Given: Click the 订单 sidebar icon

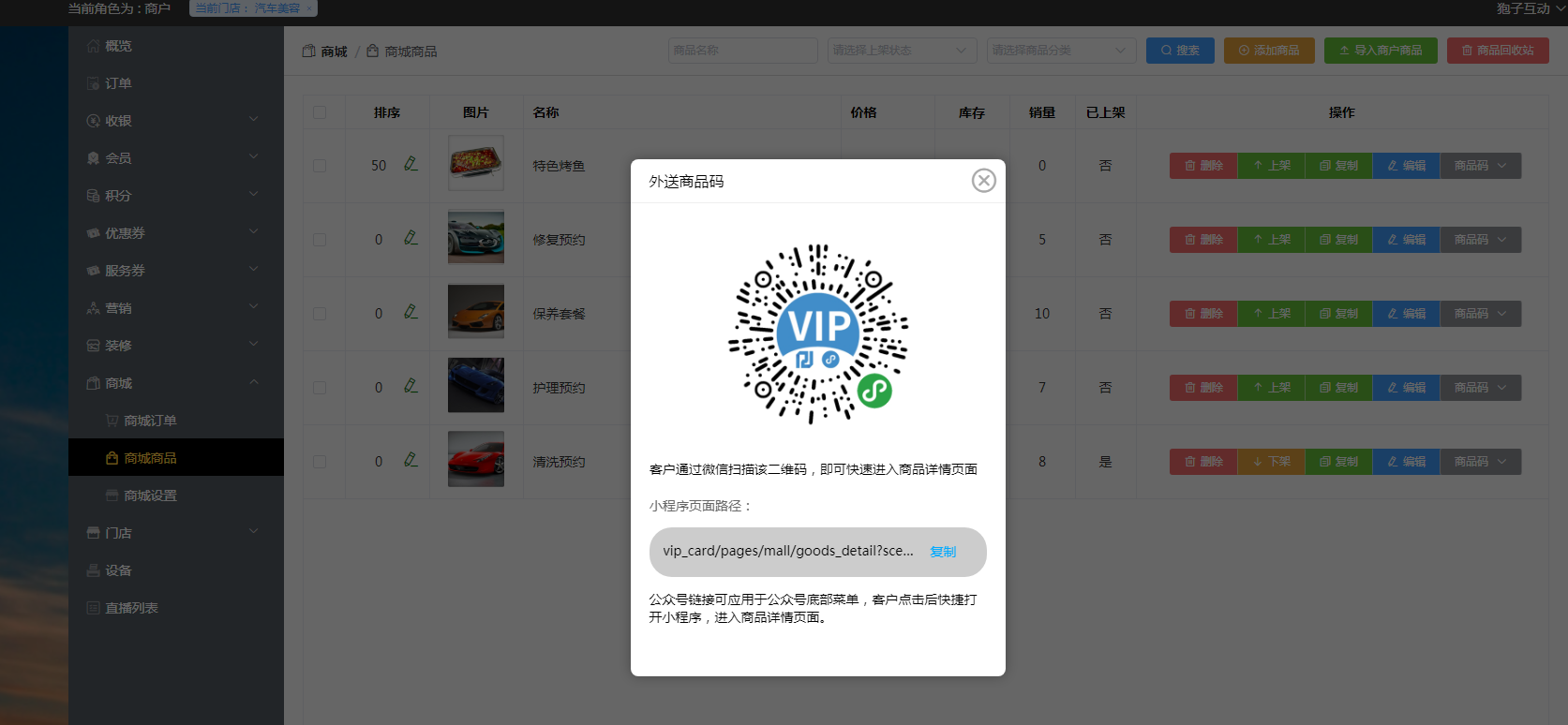Looking at the screenshot, I should click(93, 83).
